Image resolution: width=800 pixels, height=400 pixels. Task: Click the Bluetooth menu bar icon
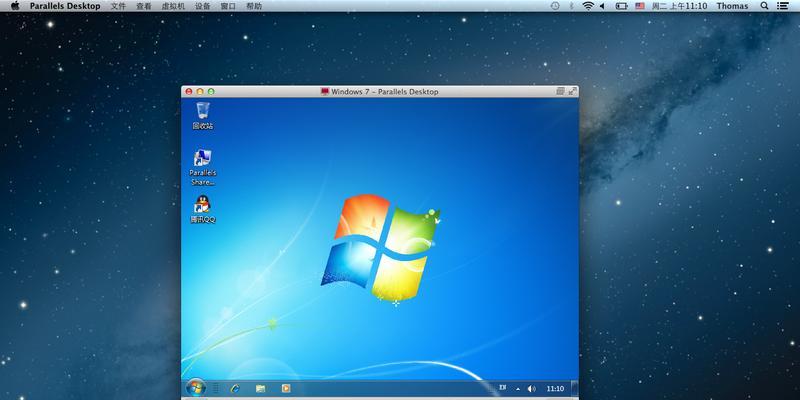click(x=571, y=6)
